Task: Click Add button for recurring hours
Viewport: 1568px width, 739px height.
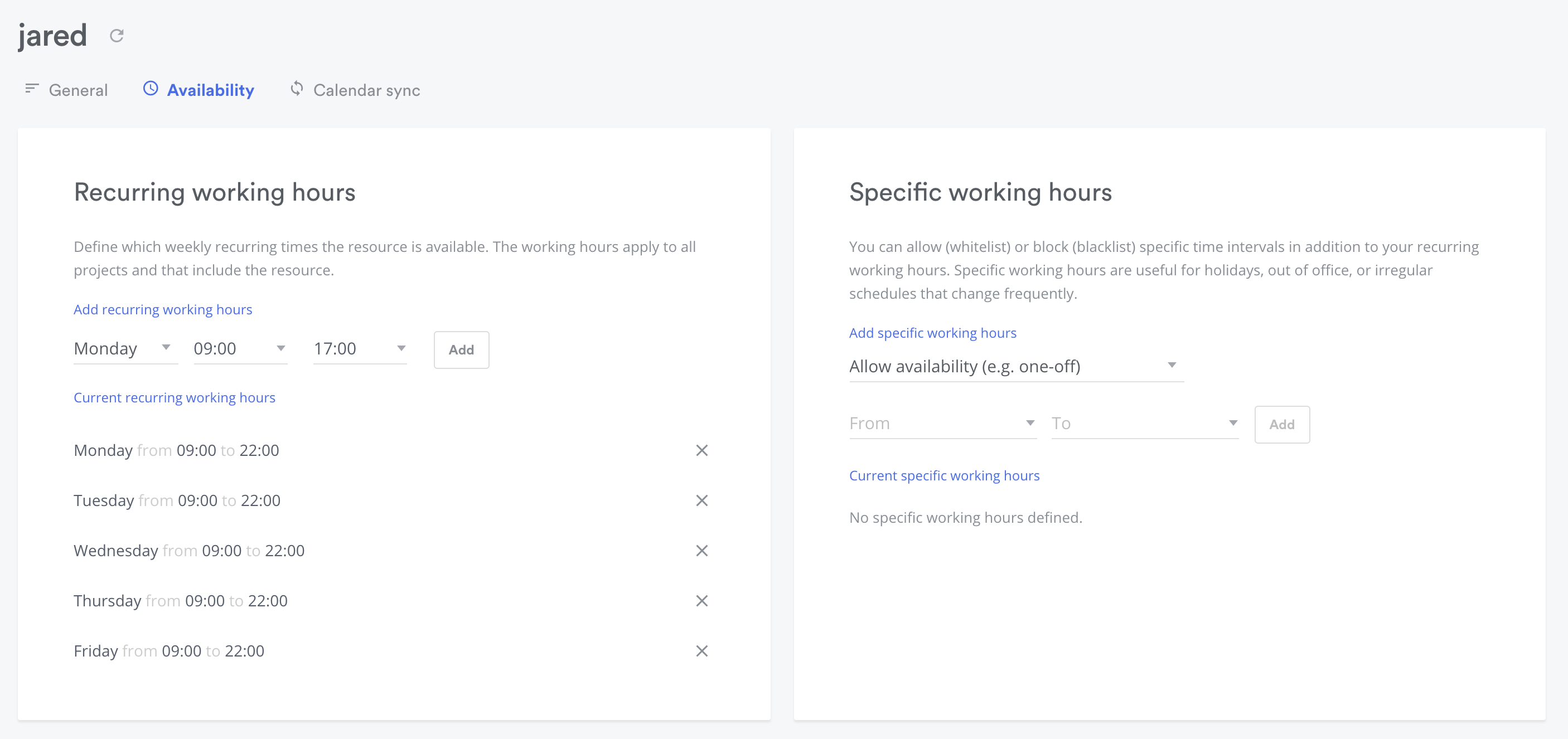Action: tap(461, 350)
